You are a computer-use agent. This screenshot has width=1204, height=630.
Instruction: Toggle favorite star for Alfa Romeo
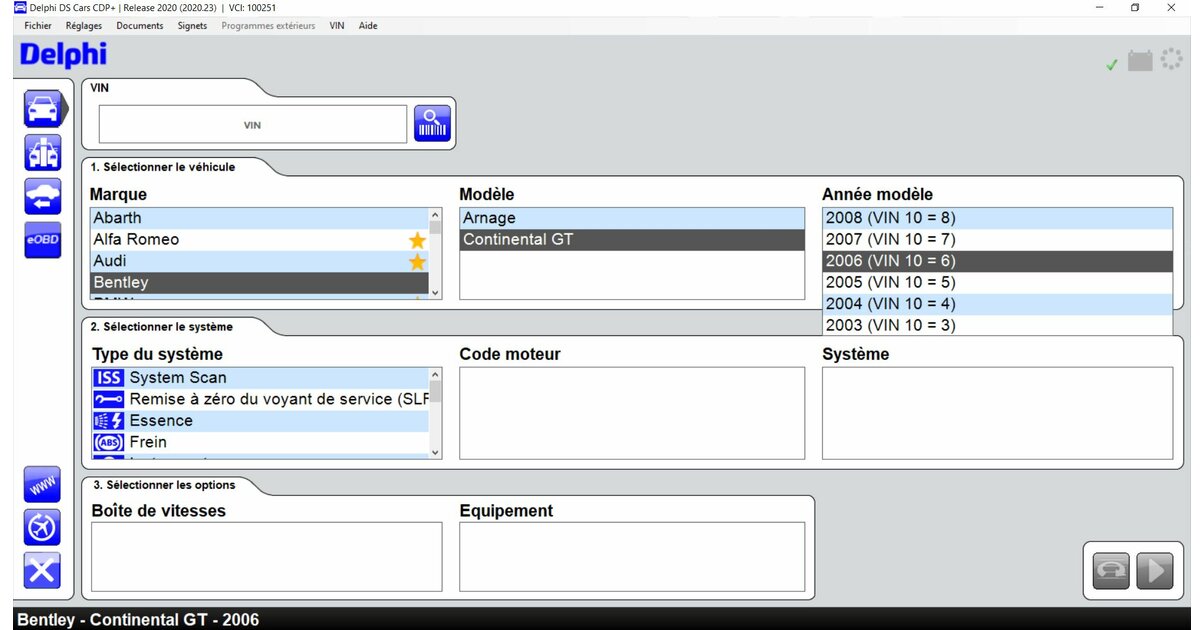tap(417, 240)
